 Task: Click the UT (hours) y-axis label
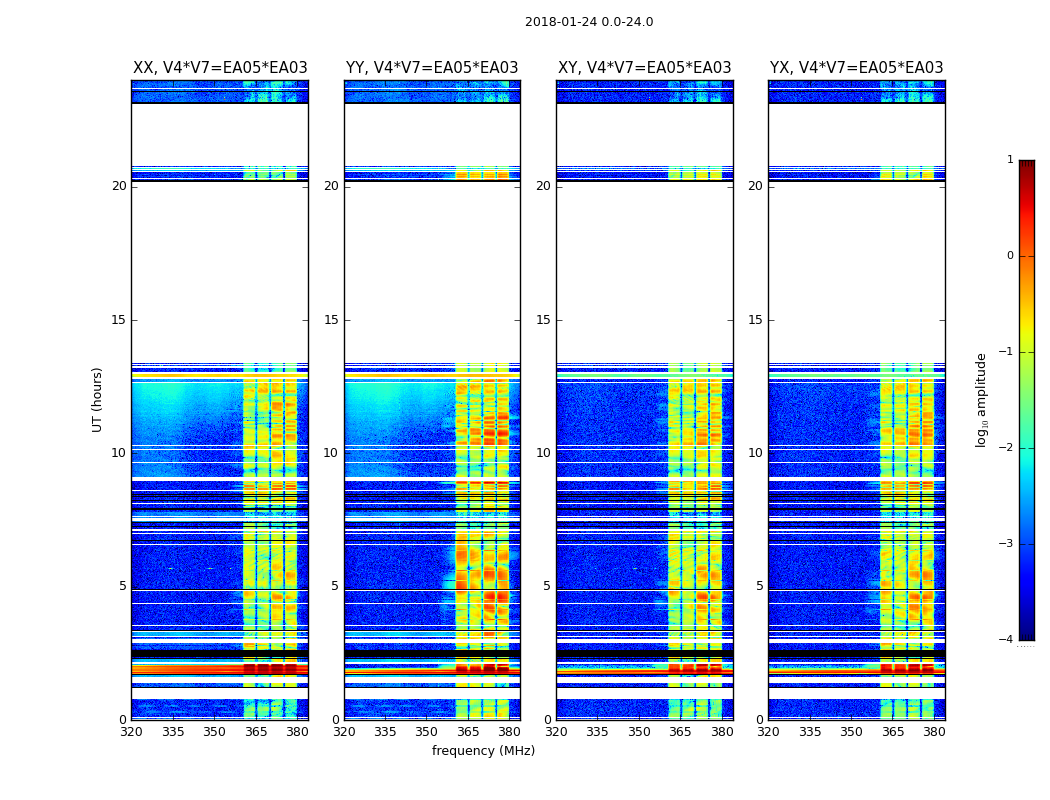point(98,399)
